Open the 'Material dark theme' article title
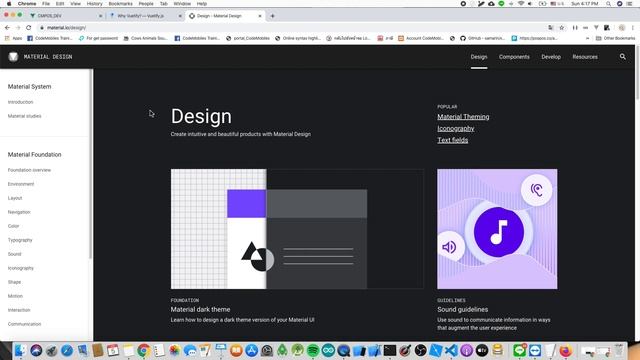The height and width of the screenshot is (360, 640). [x=200, y=309]
